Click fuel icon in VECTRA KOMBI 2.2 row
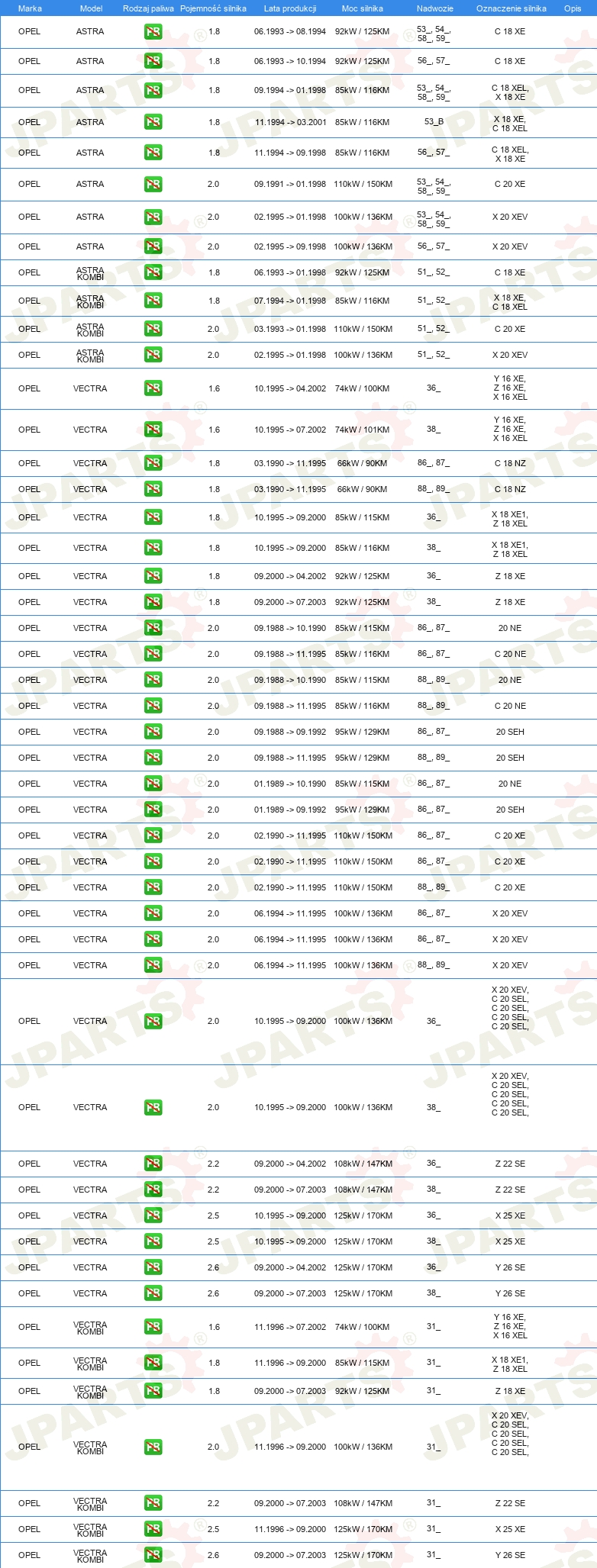The width and height of the screenshot is (597, 1568). tap(153, 1503)
